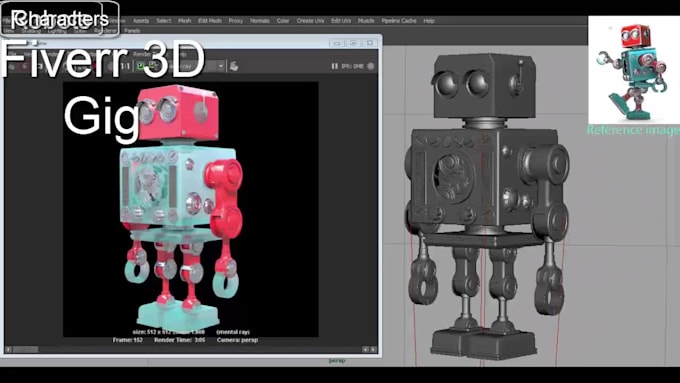
Task: Open the Proxy menu
Action: click(236, 21)
